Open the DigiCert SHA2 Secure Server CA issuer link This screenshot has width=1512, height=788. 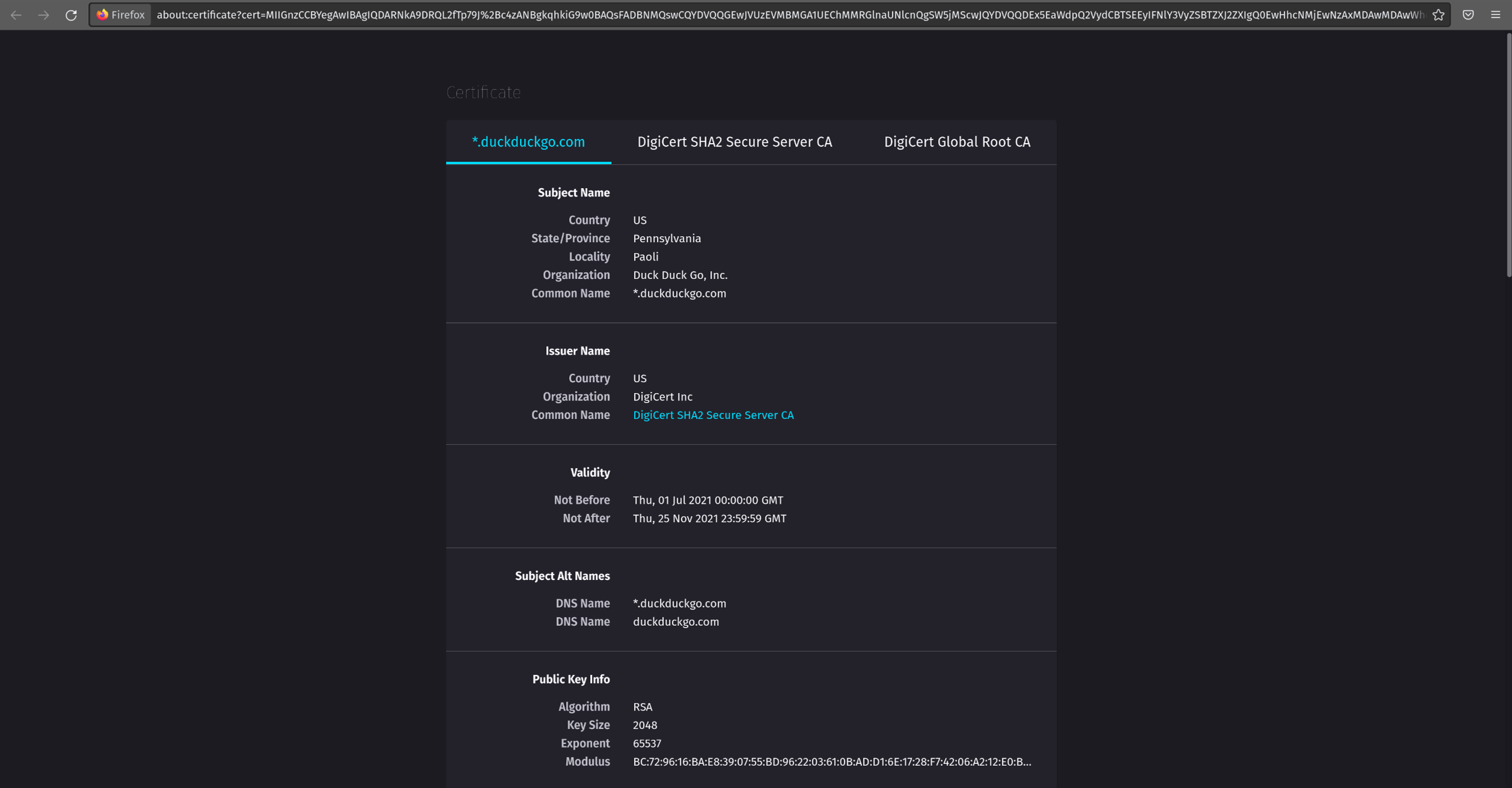tap(713, 415)
